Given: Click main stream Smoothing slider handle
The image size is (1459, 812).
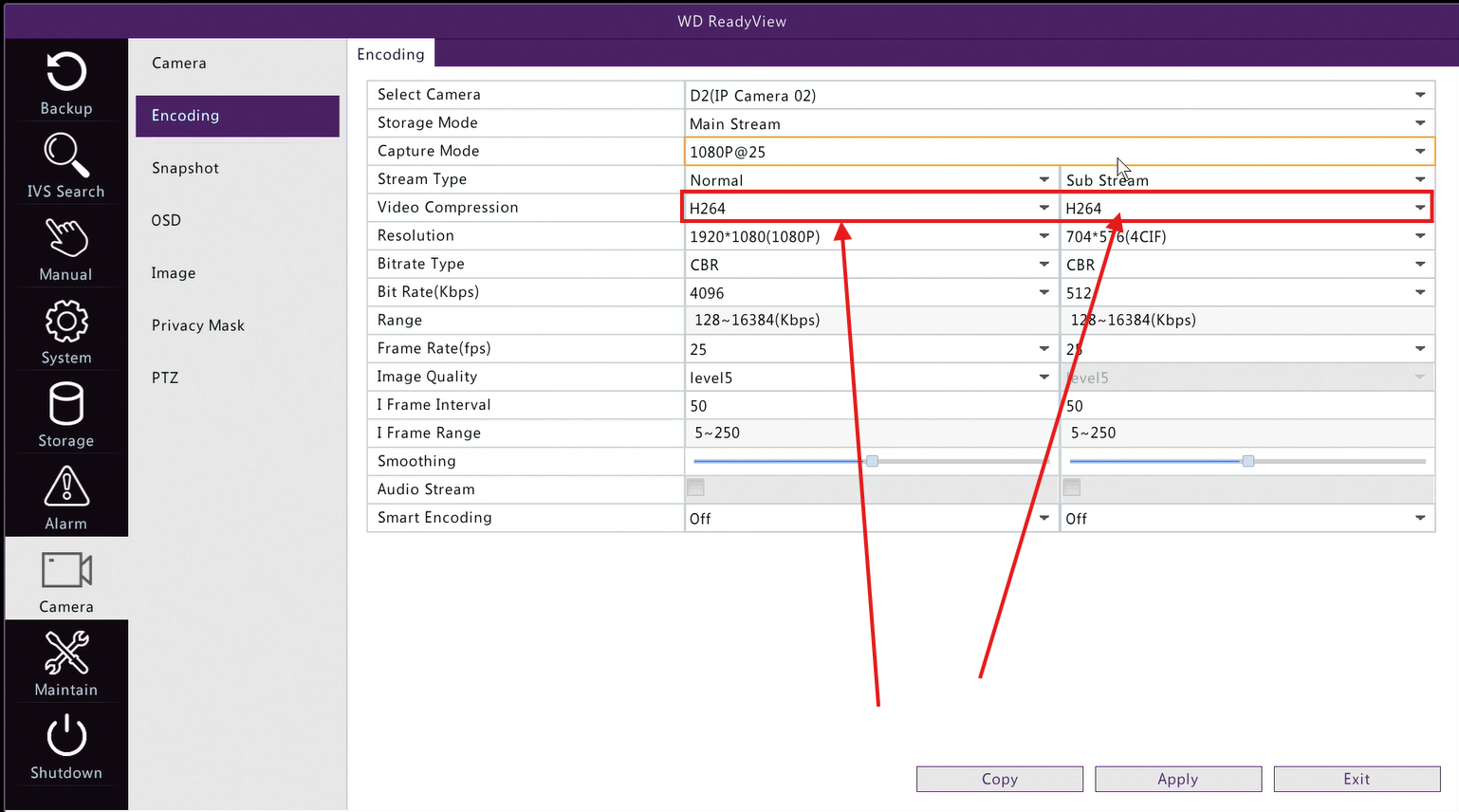Looking at the screenshot, I should 872,461.
